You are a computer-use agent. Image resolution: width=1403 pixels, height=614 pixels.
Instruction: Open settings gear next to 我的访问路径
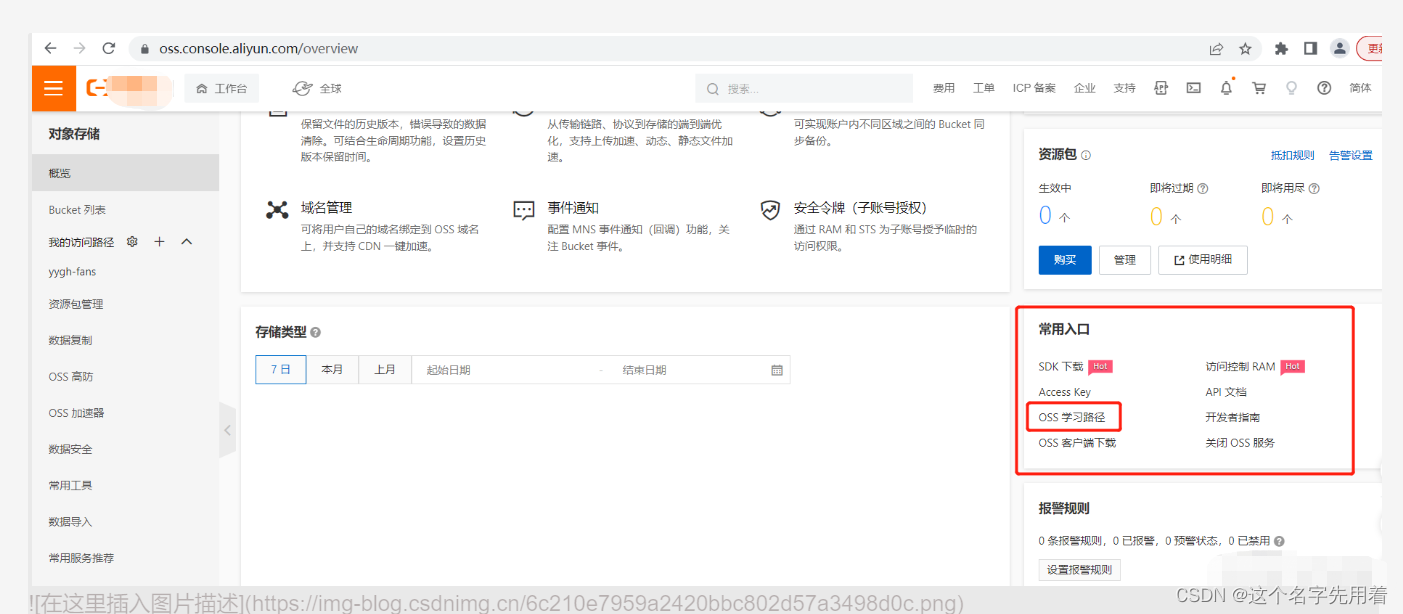pos(132,242)
